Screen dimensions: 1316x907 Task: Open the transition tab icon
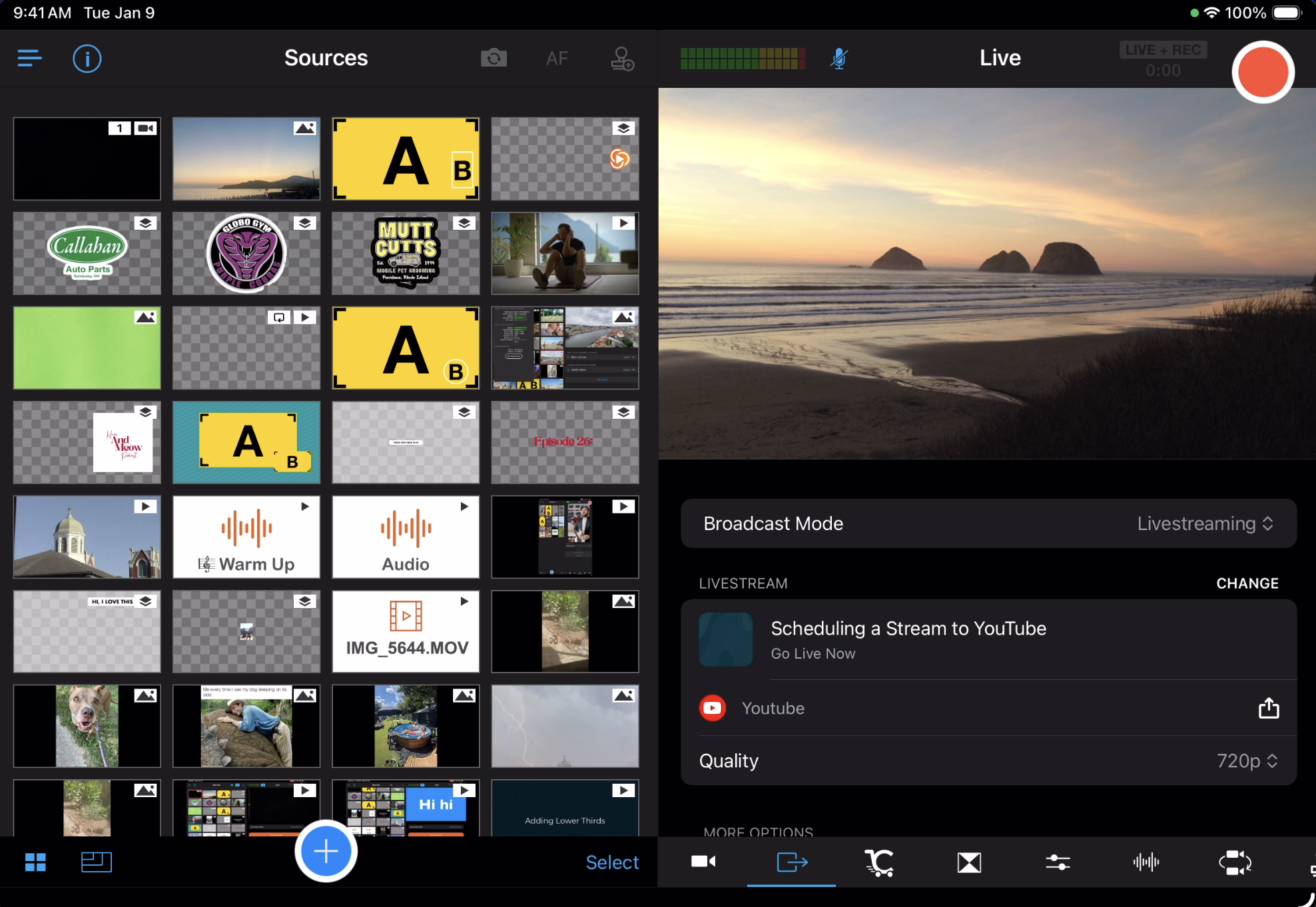click(x=969, y=862)
